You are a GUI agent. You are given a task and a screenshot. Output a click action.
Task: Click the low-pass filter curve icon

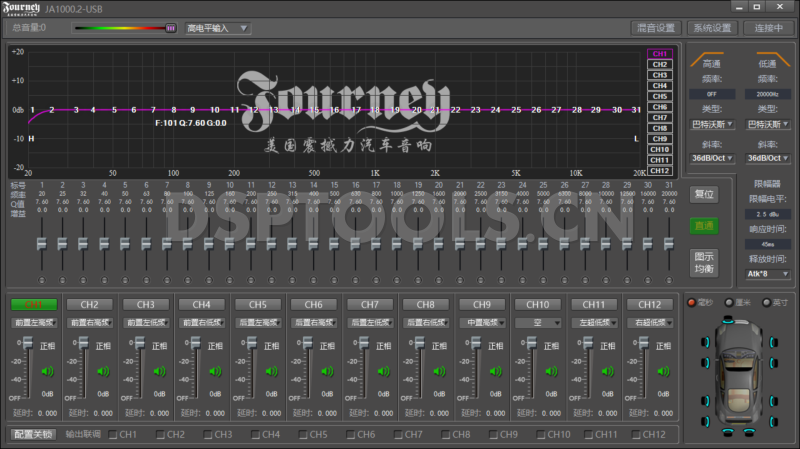click(773, 59)
